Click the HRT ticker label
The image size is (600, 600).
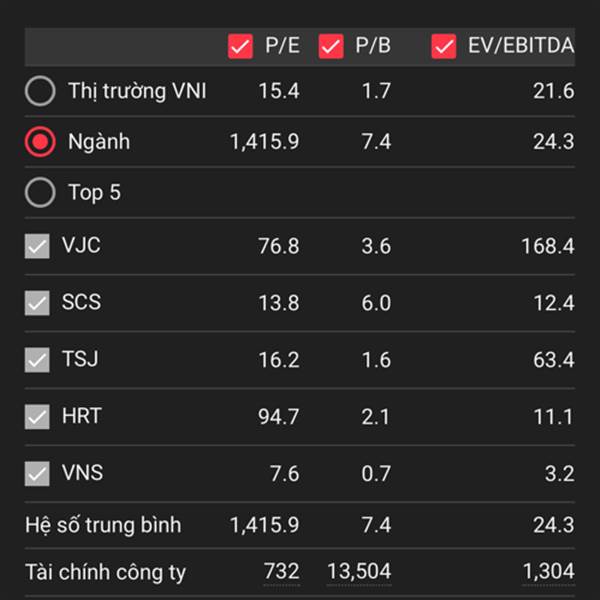pos(82,416)
